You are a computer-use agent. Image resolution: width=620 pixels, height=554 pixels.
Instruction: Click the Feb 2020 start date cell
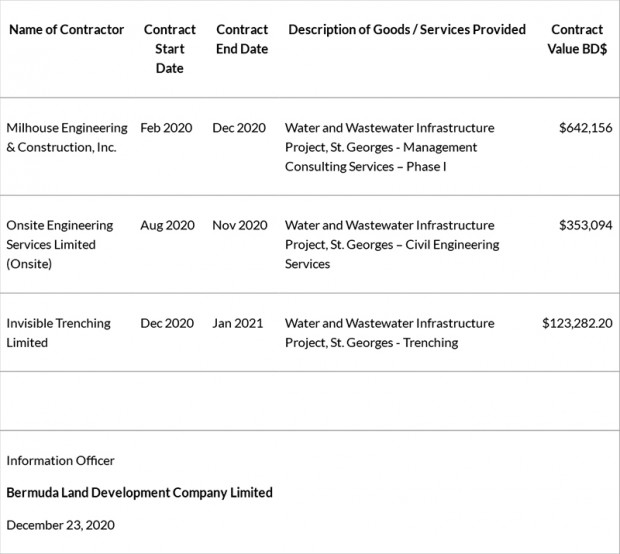point(166,128)
